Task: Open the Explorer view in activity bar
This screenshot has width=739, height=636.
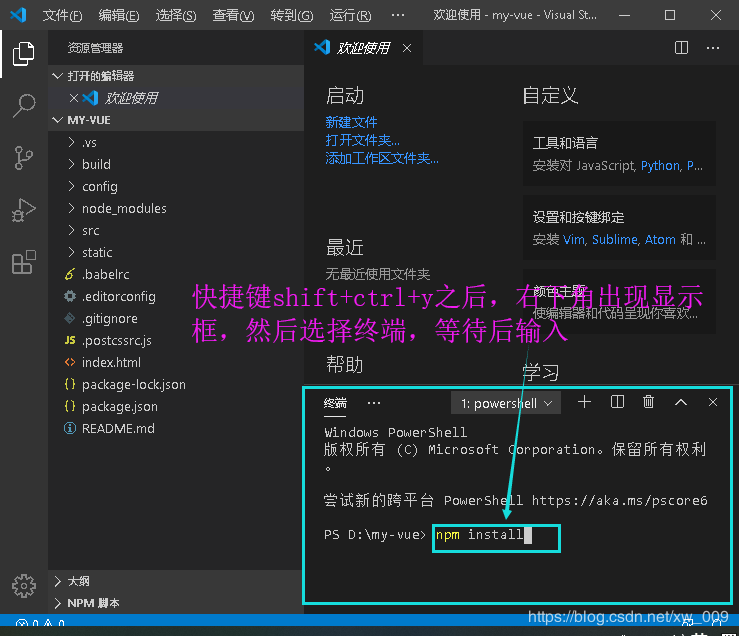Action: (23, 54)
